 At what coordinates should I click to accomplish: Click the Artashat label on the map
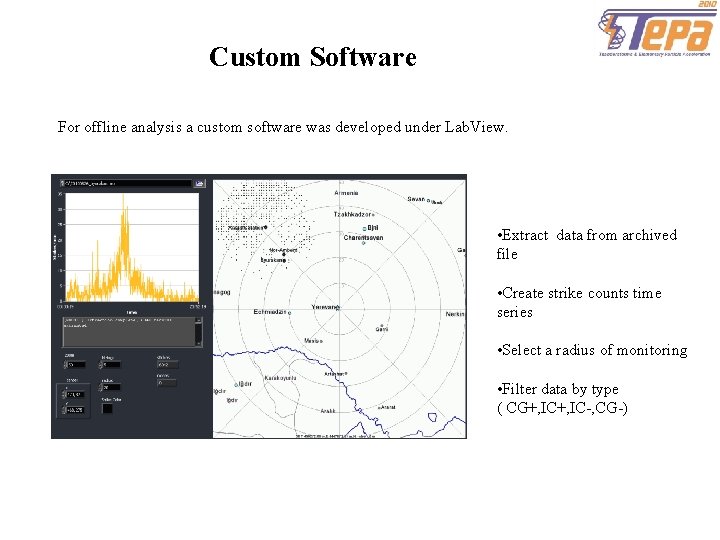(x=334, y=374)
